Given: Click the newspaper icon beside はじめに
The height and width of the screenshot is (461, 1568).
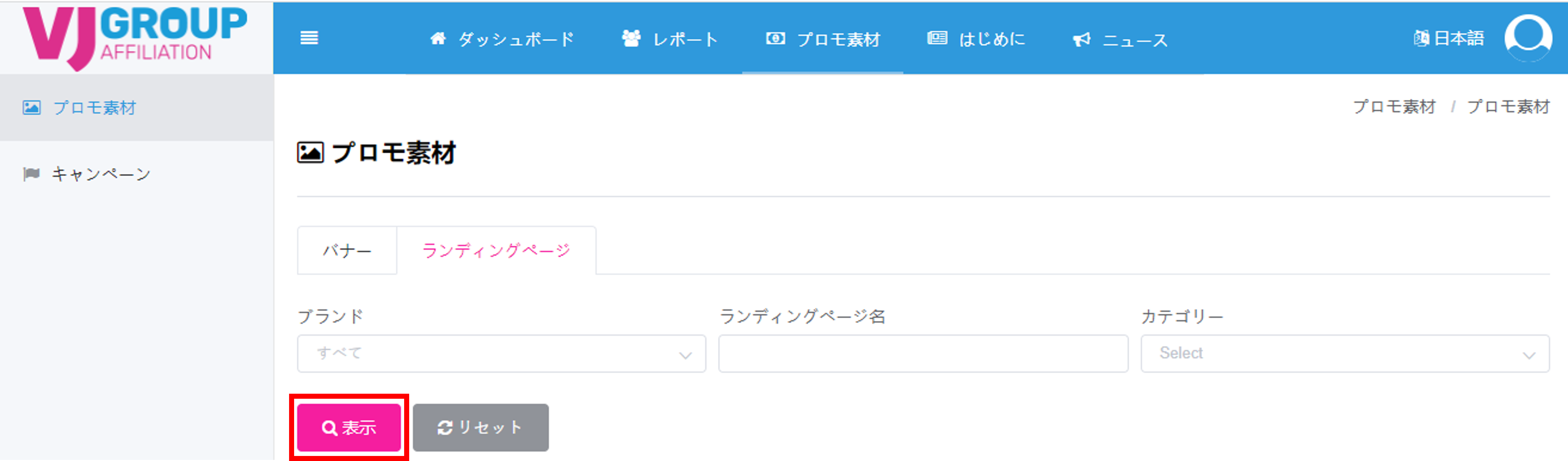Looking at the screenshot, I should tap(937, 39).
